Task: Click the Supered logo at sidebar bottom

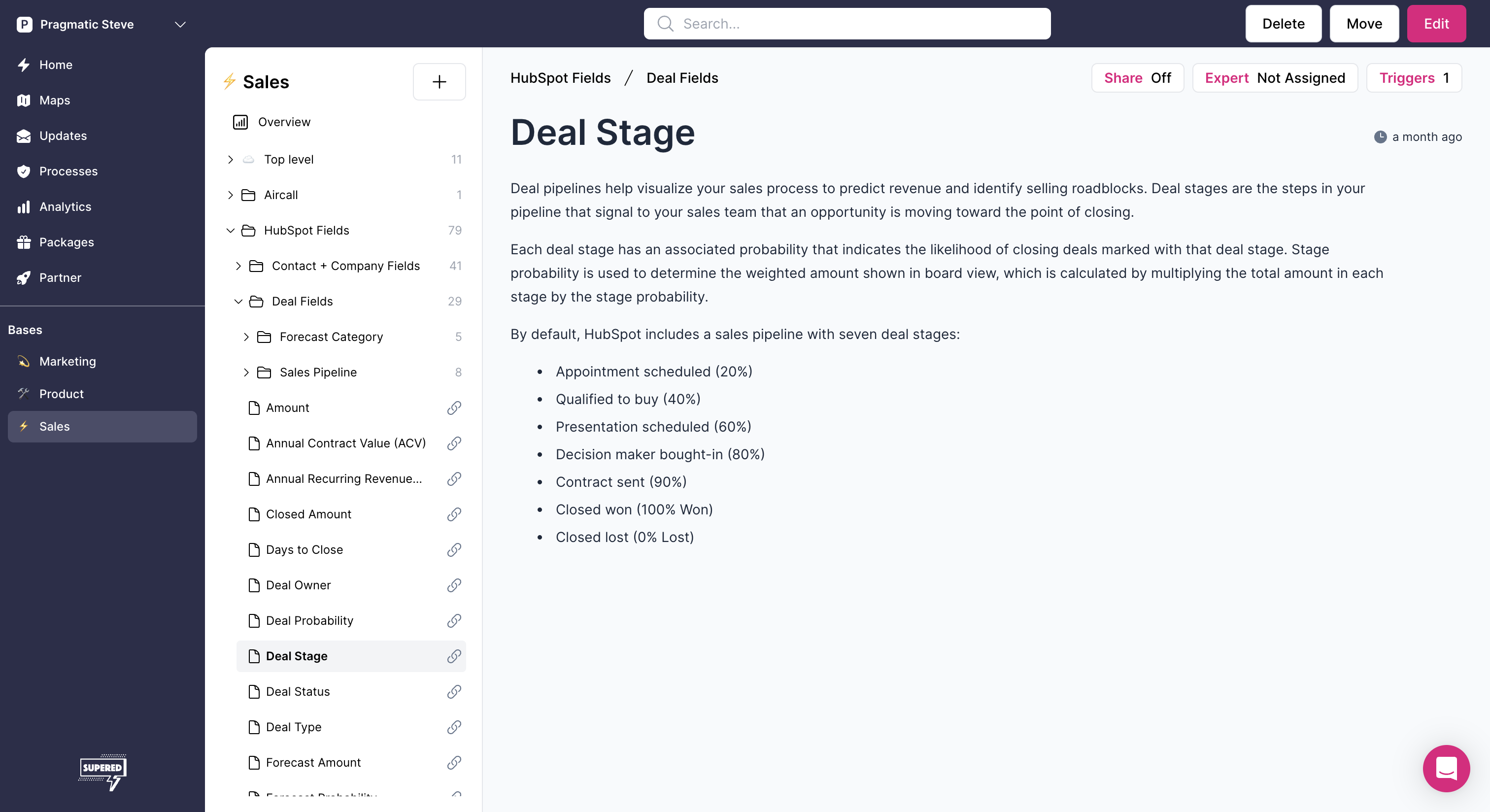Action: [x=102, y=772]
